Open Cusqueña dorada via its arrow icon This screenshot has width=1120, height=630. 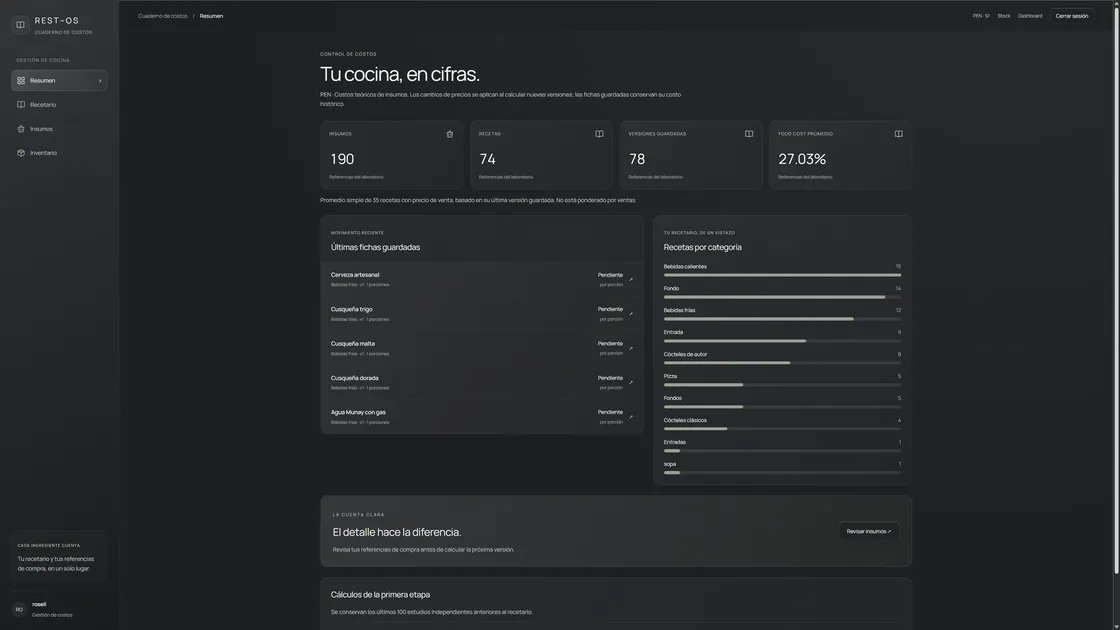[x=631, y=382]
